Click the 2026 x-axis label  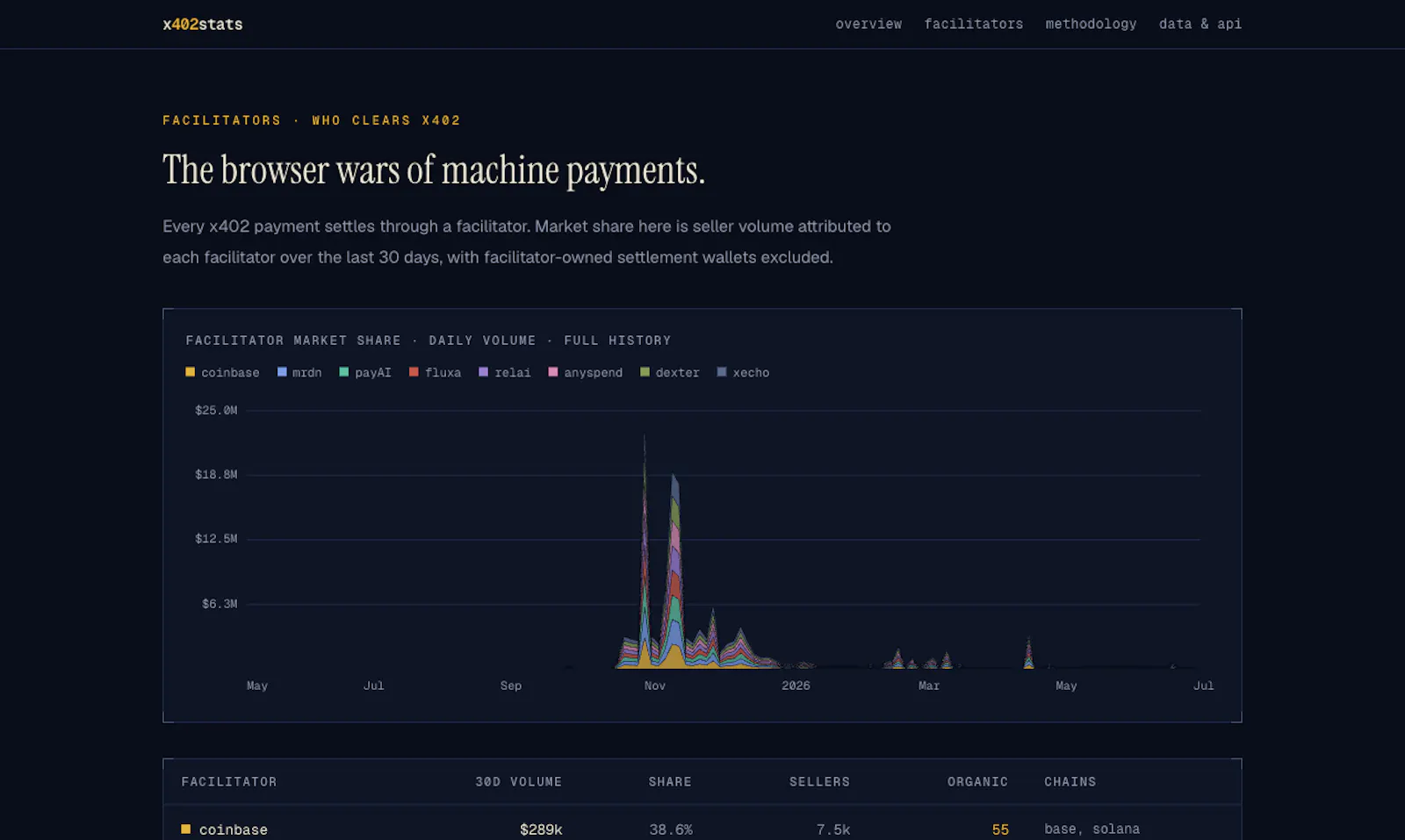(796, 686)
